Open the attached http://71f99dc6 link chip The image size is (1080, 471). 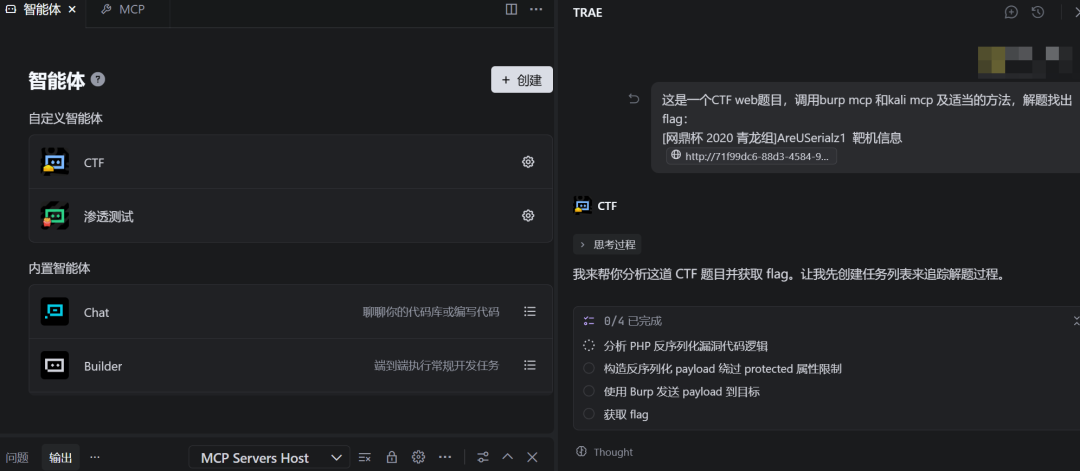click(x=751, y=156)
